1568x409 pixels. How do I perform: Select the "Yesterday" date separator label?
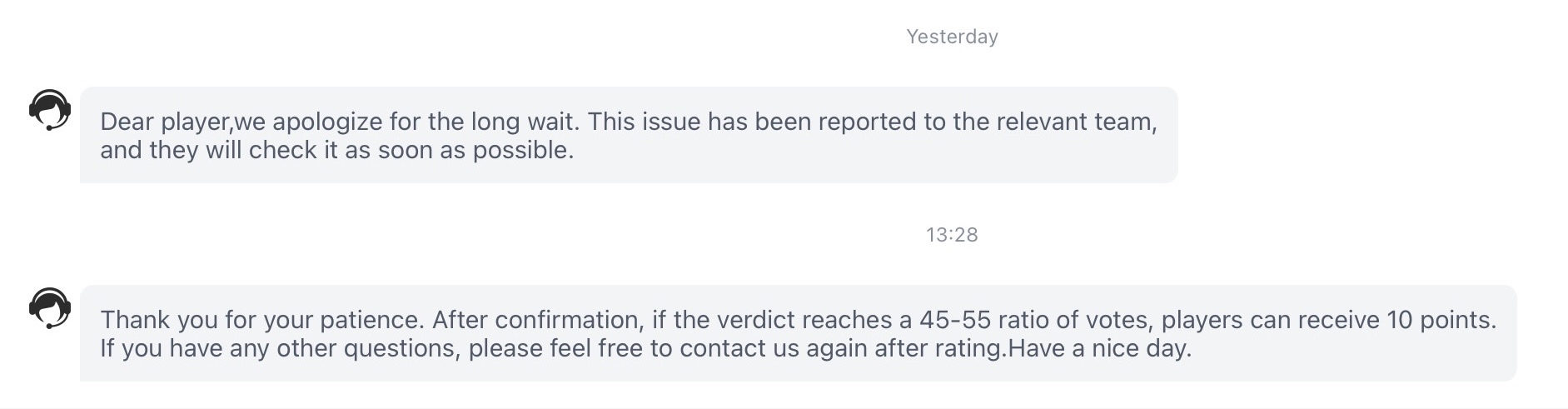(x=952, y=37)
